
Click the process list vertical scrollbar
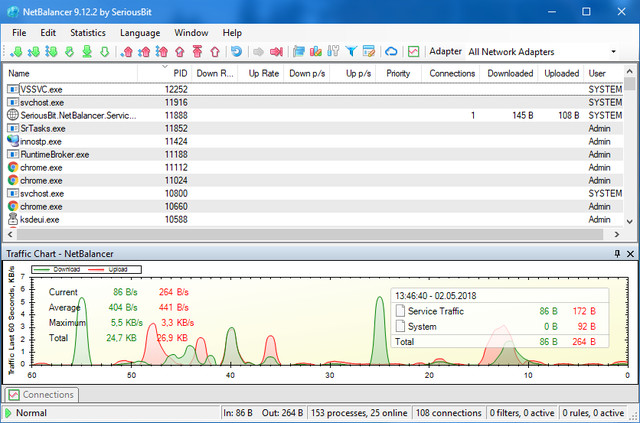click(632, 150)
